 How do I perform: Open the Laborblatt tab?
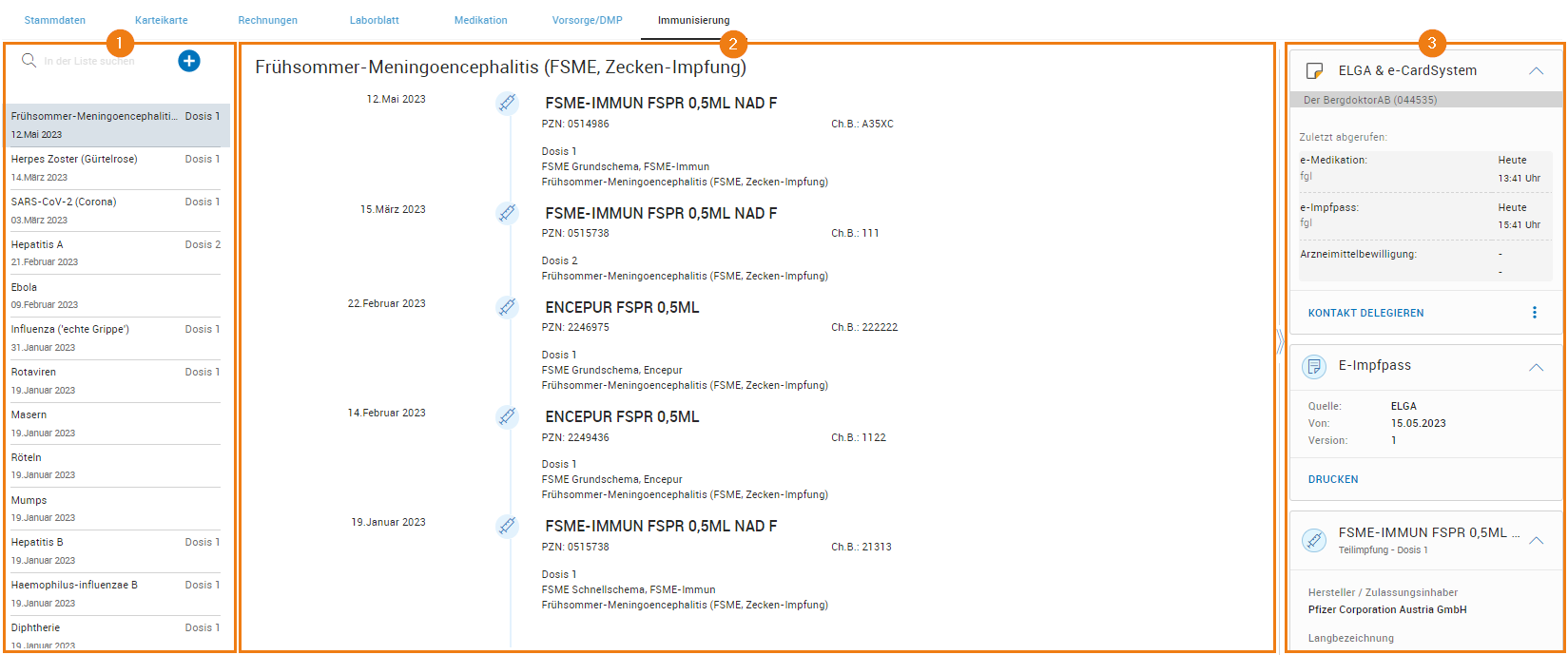(x=374, y=20)
